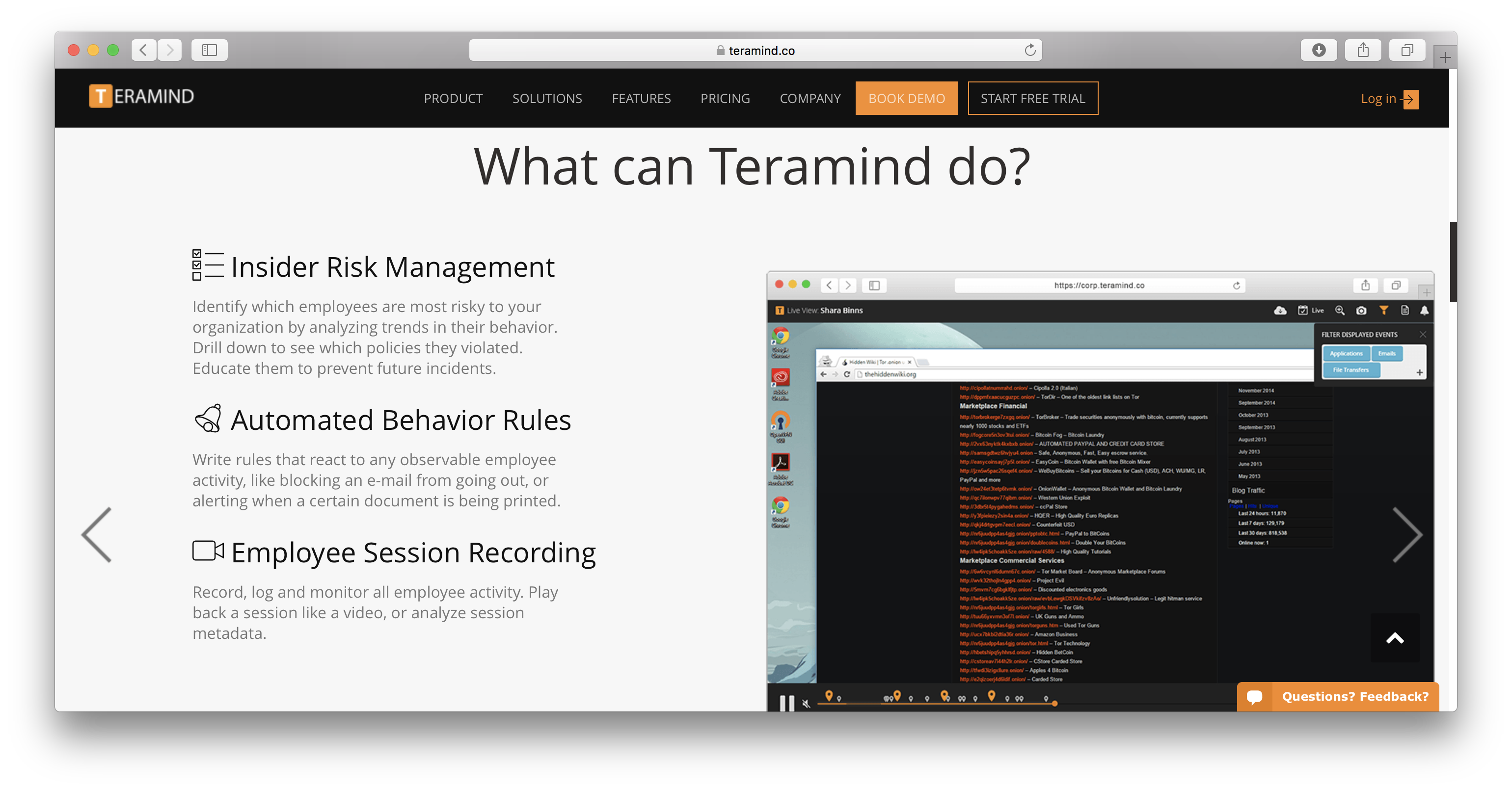This screenshot has height=790, width=1512.
Task: Show the previous carousel slide
Action: click(96, 534)
